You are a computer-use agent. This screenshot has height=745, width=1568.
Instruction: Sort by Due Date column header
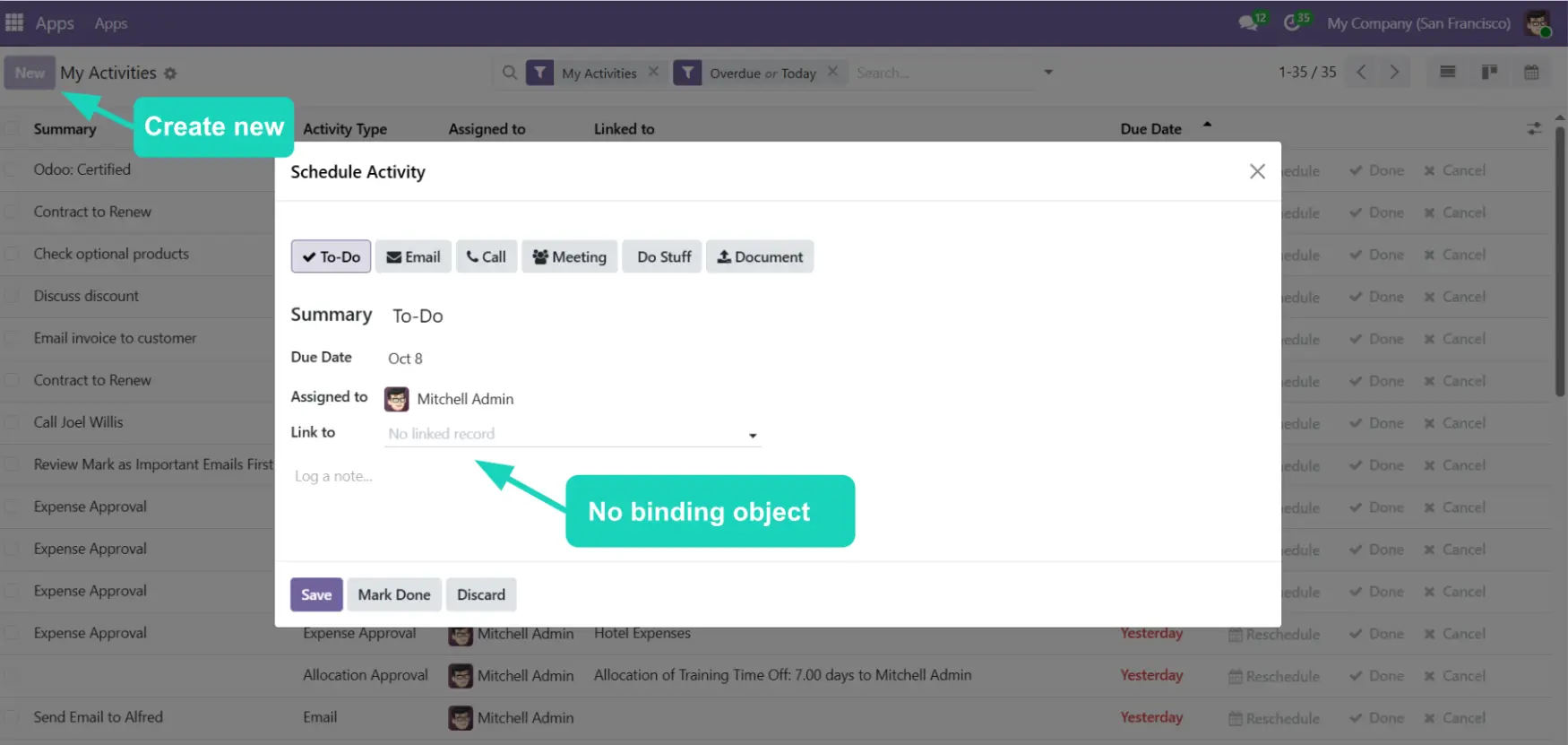pyautogui.click(x=1150, y=129)
